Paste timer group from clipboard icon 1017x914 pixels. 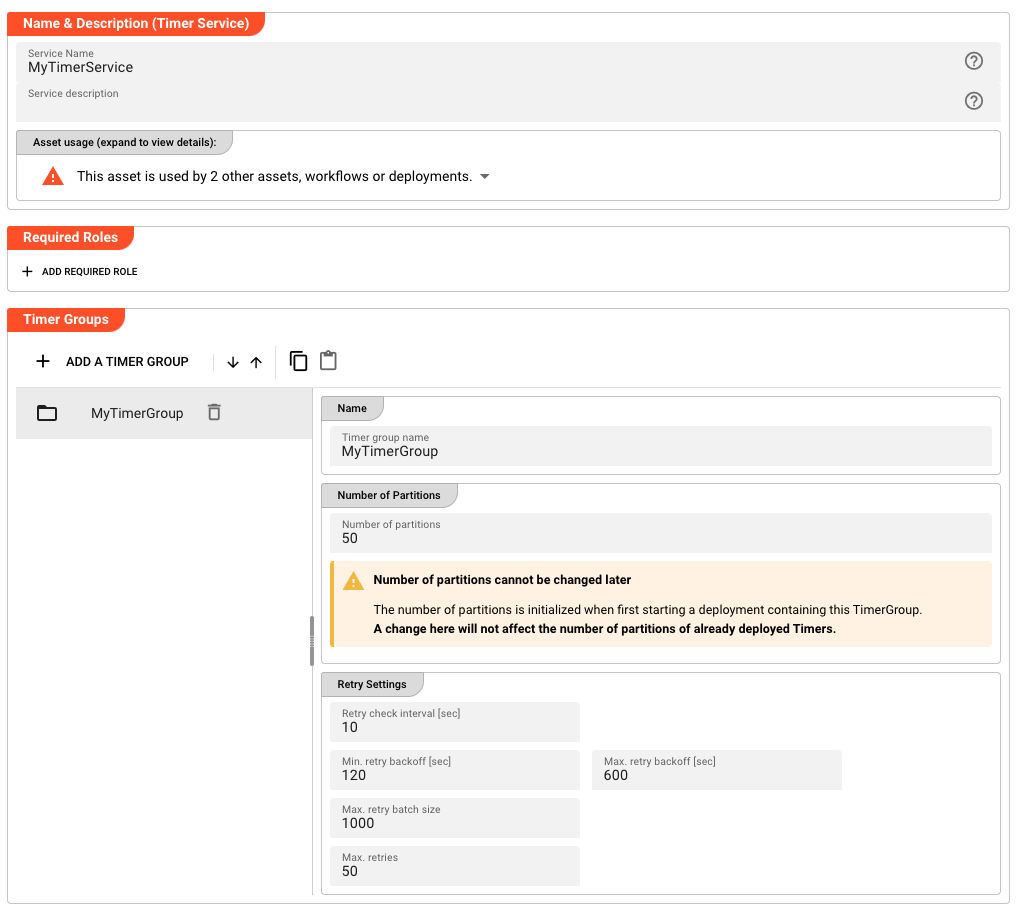[328, 361]
